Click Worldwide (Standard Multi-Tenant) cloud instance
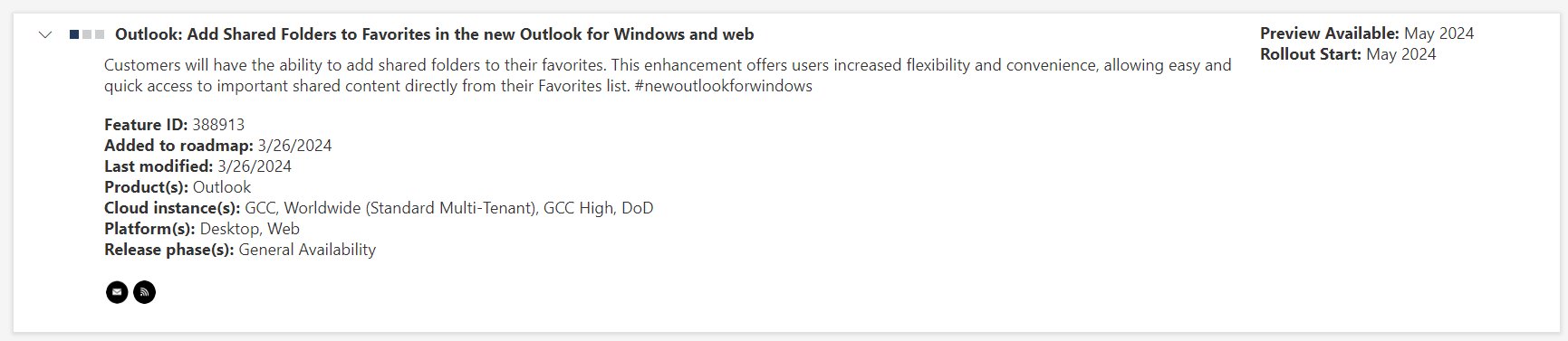Viewport: 1568px width, 341px height. tap(409, 208)
